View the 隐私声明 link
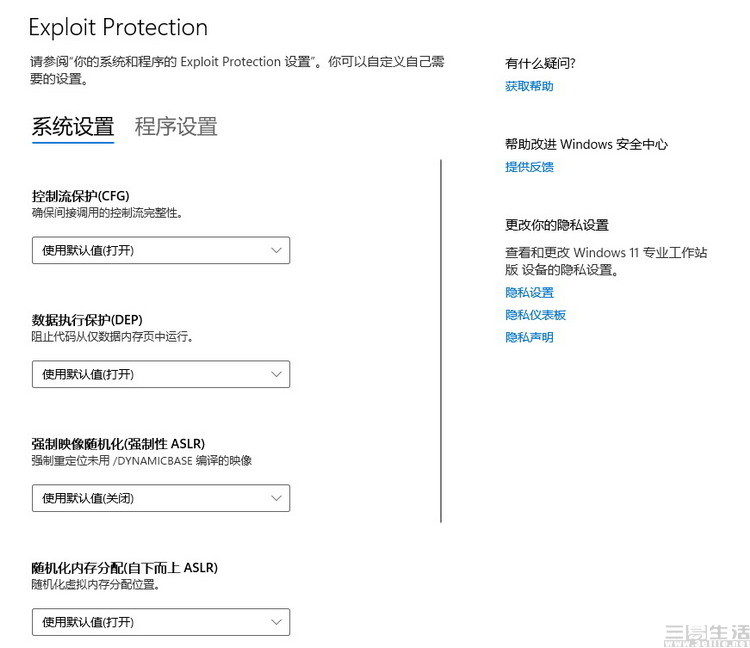Screen dimensions: 750x648 click(x=529, y=338)
